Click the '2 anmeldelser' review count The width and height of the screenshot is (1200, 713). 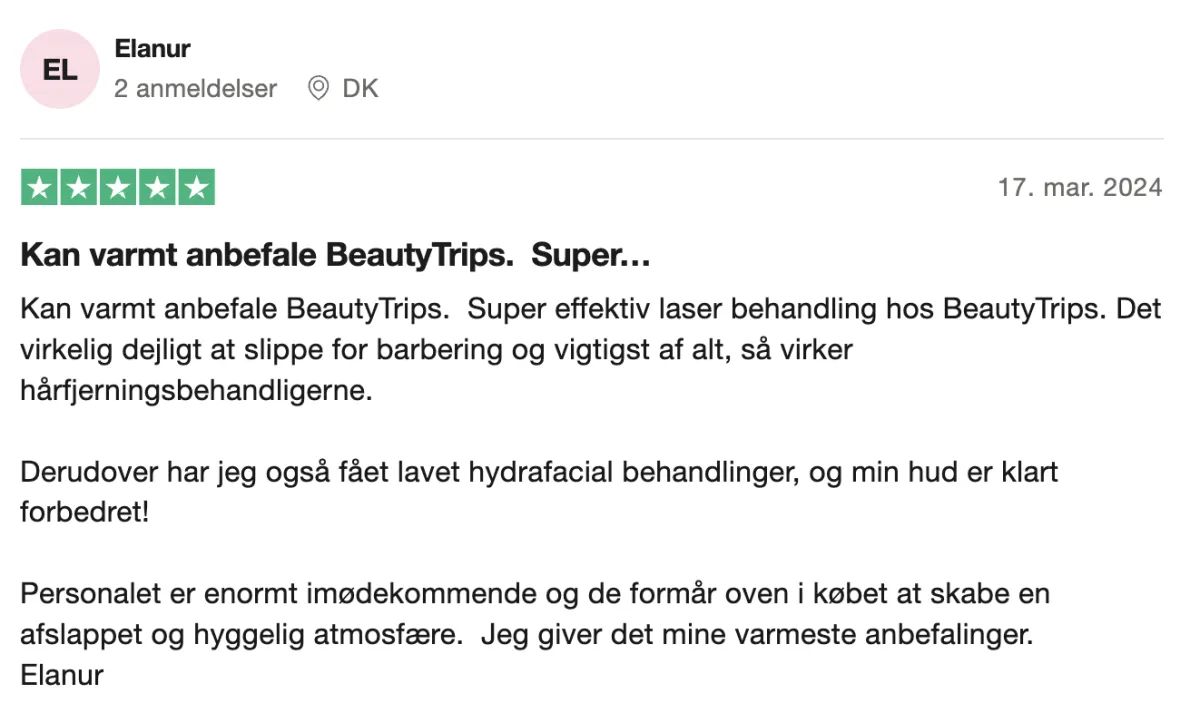coord(195,88)
